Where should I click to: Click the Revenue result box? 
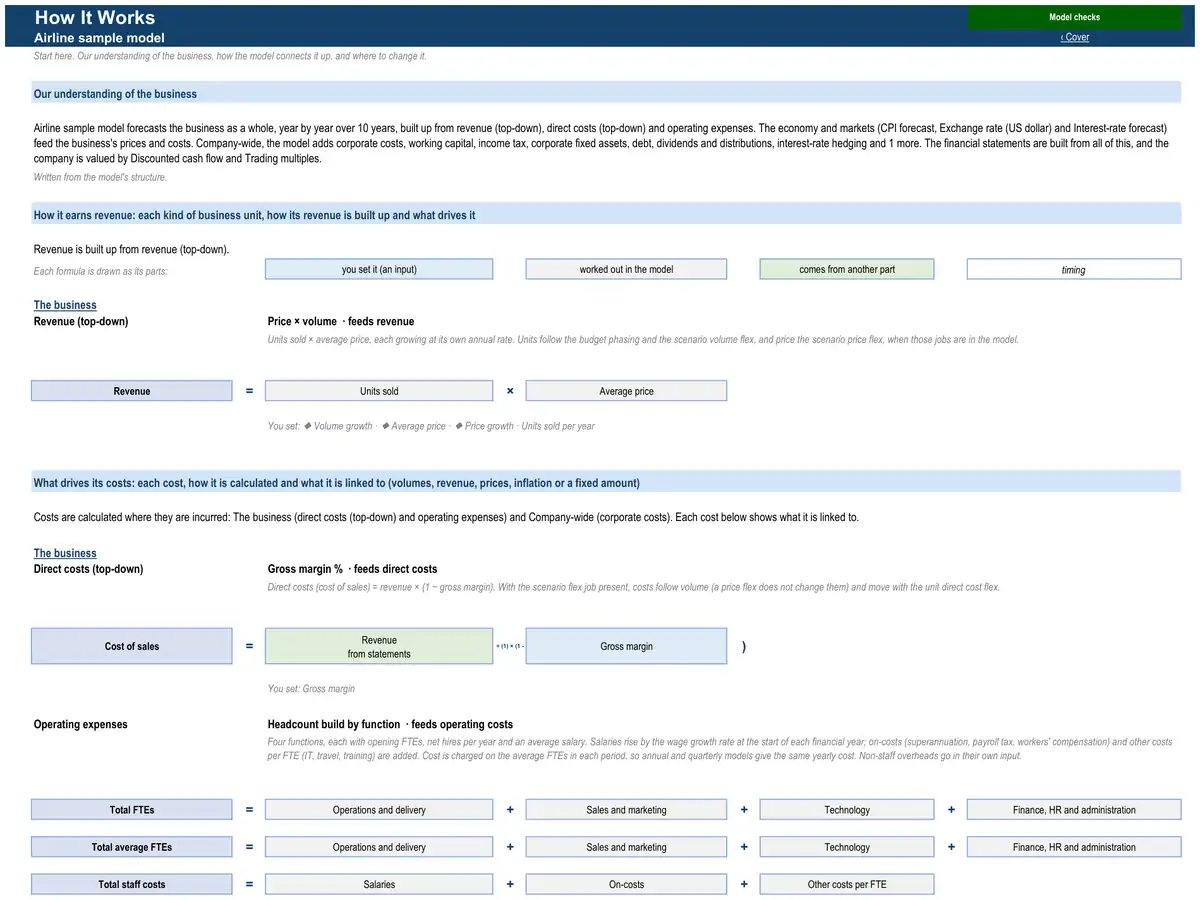pos(131,391)
